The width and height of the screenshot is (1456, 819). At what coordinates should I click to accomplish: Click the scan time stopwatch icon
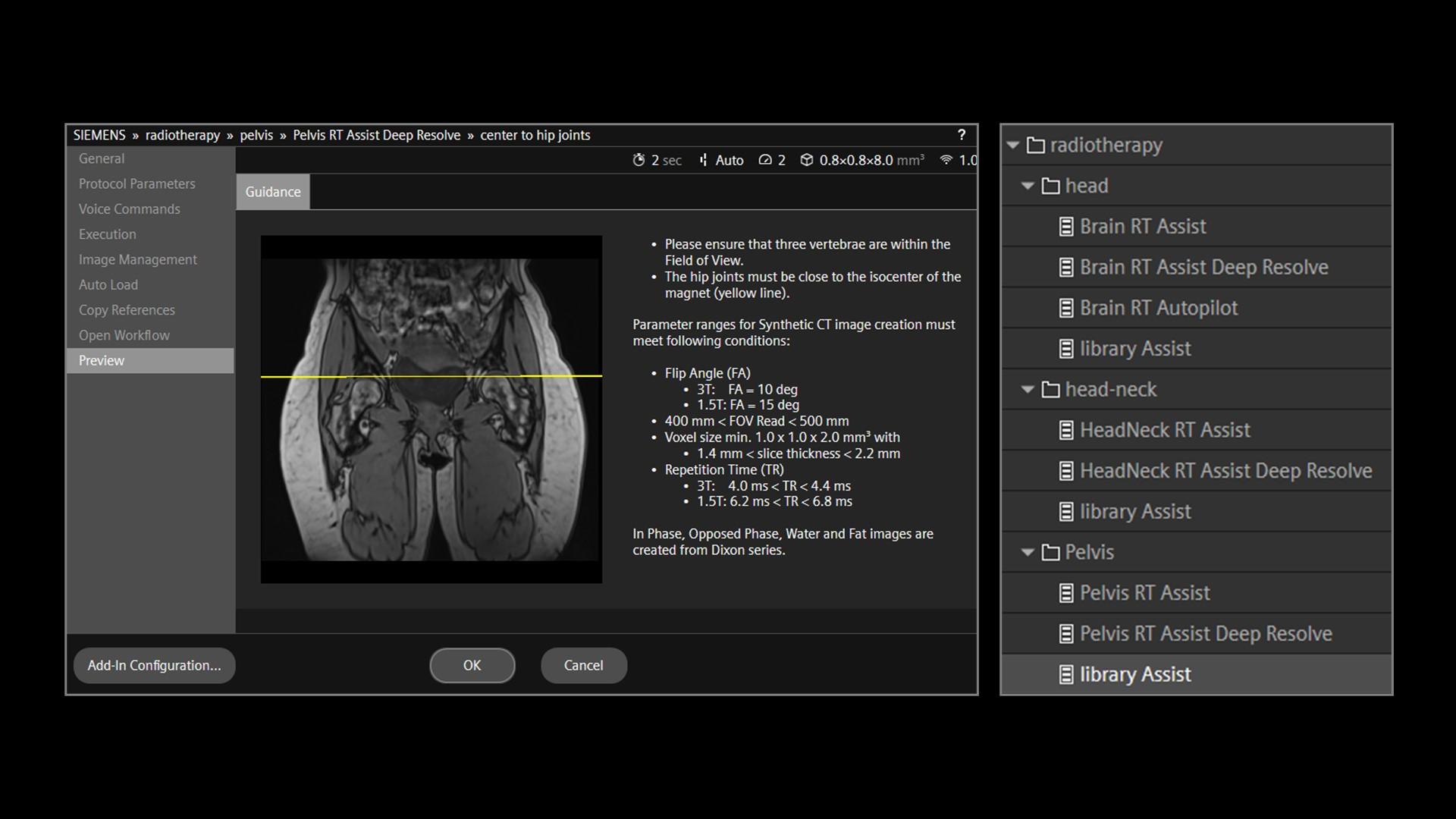pos(639,160)
